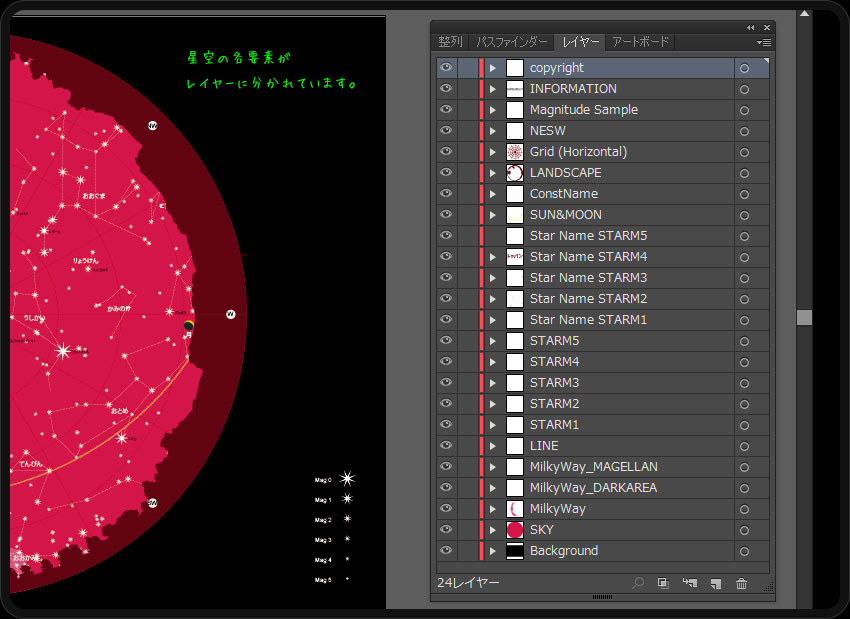Viewport: 850px width, 619px height.
Task: Toggle visibility of MilkyWay_DARKAREA layer
Action: tap(446, 487)
